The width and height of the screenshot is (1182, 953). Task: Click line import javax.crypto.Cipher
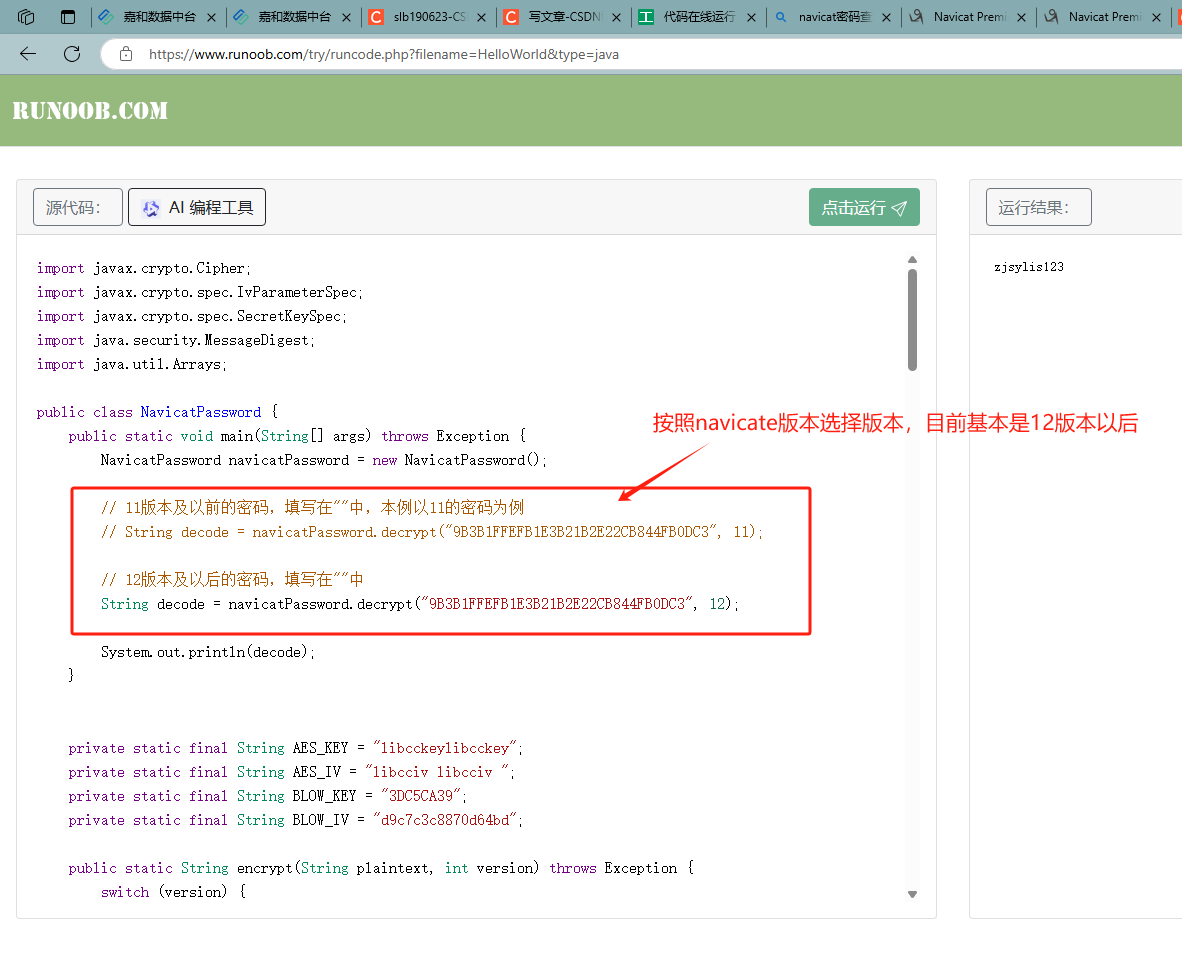pyautogui.click(x=143, y=268)
